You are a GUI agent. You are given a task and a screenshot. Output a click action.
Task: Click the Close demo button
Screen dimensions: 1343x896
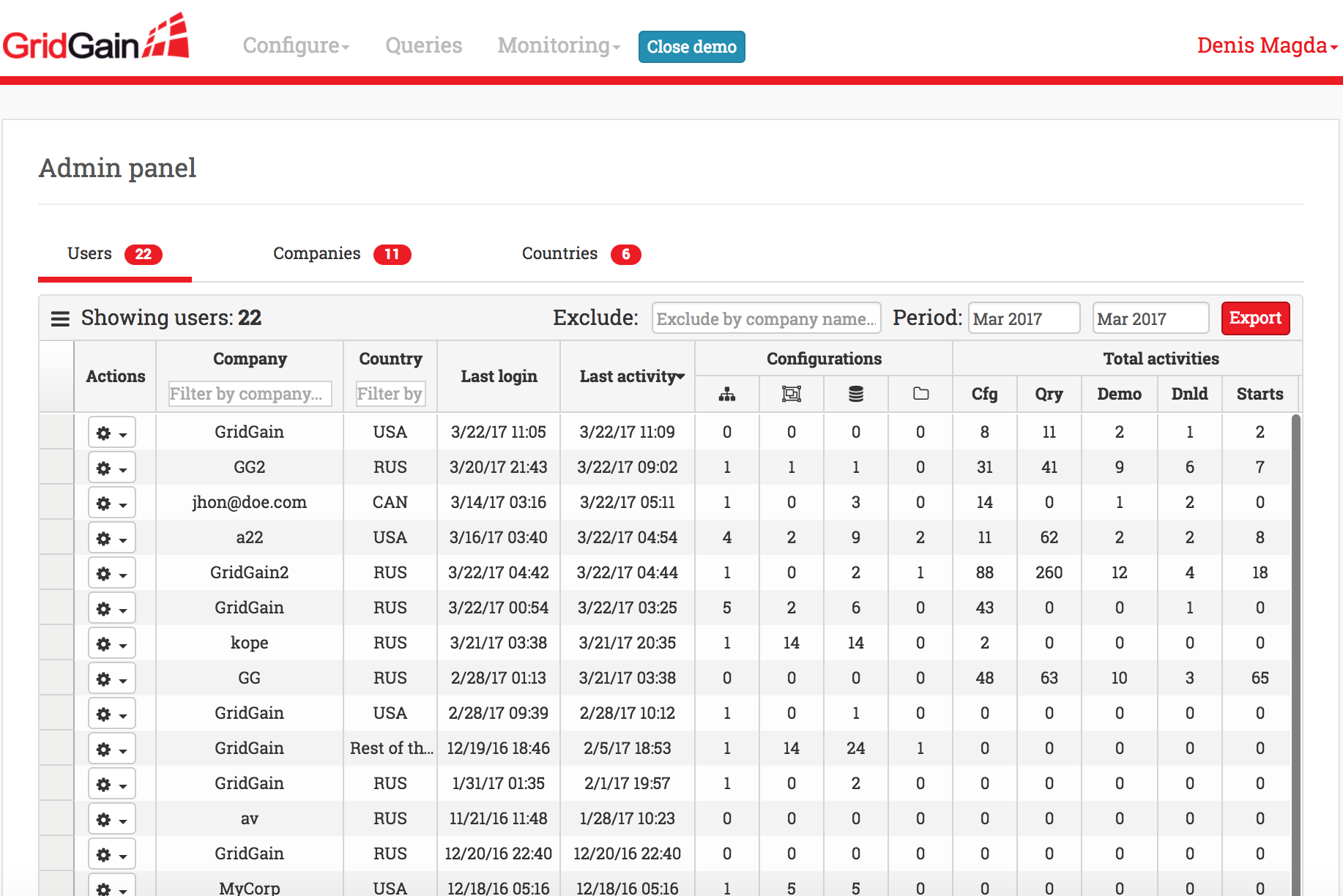[x=691, y=47]
